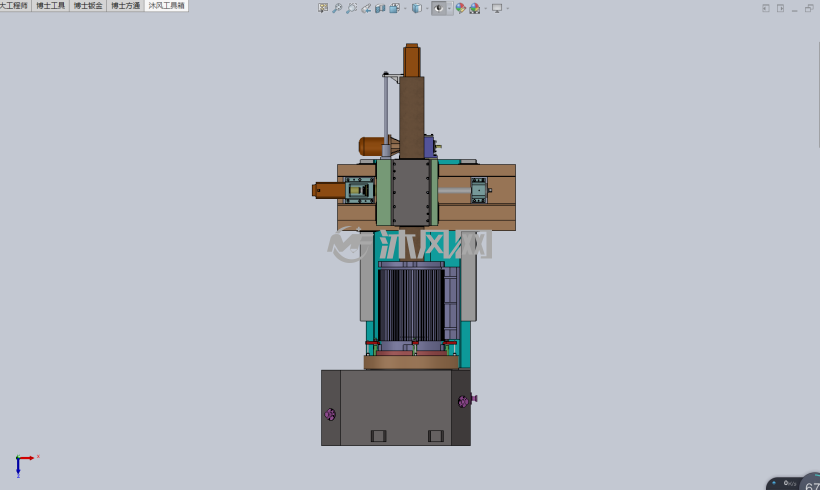The width and height of the screenshot is (820, 490).
Task: Click the large gray base block of the model
Action: point(395,408)
